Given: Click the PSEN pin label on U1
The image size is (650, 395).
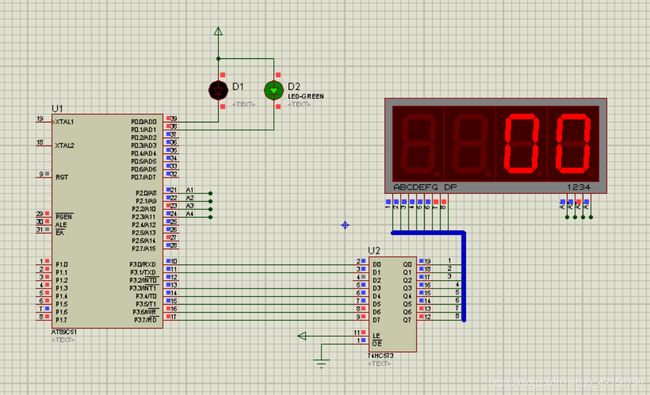Looking at the screenshot, I should [x=64, y=217].
